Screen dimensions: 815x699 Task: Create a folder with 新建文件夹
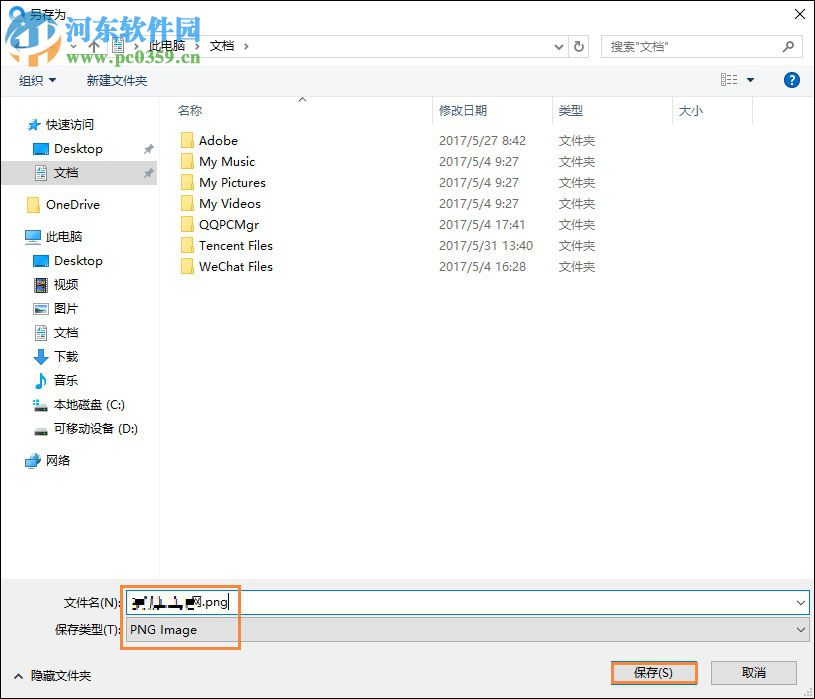pos(116,79)
